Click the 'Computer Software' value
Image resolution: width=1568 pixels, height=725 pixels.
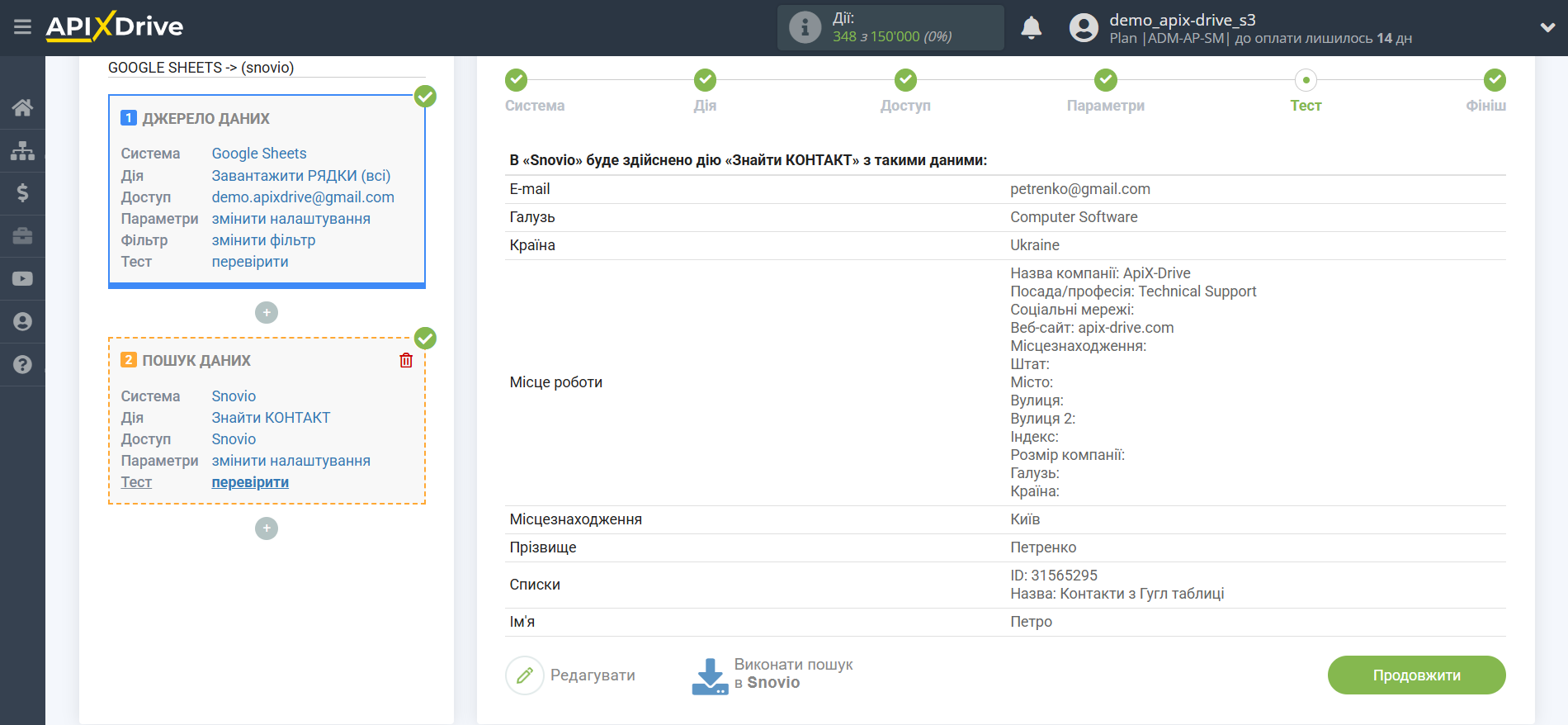click(1074, 217)
